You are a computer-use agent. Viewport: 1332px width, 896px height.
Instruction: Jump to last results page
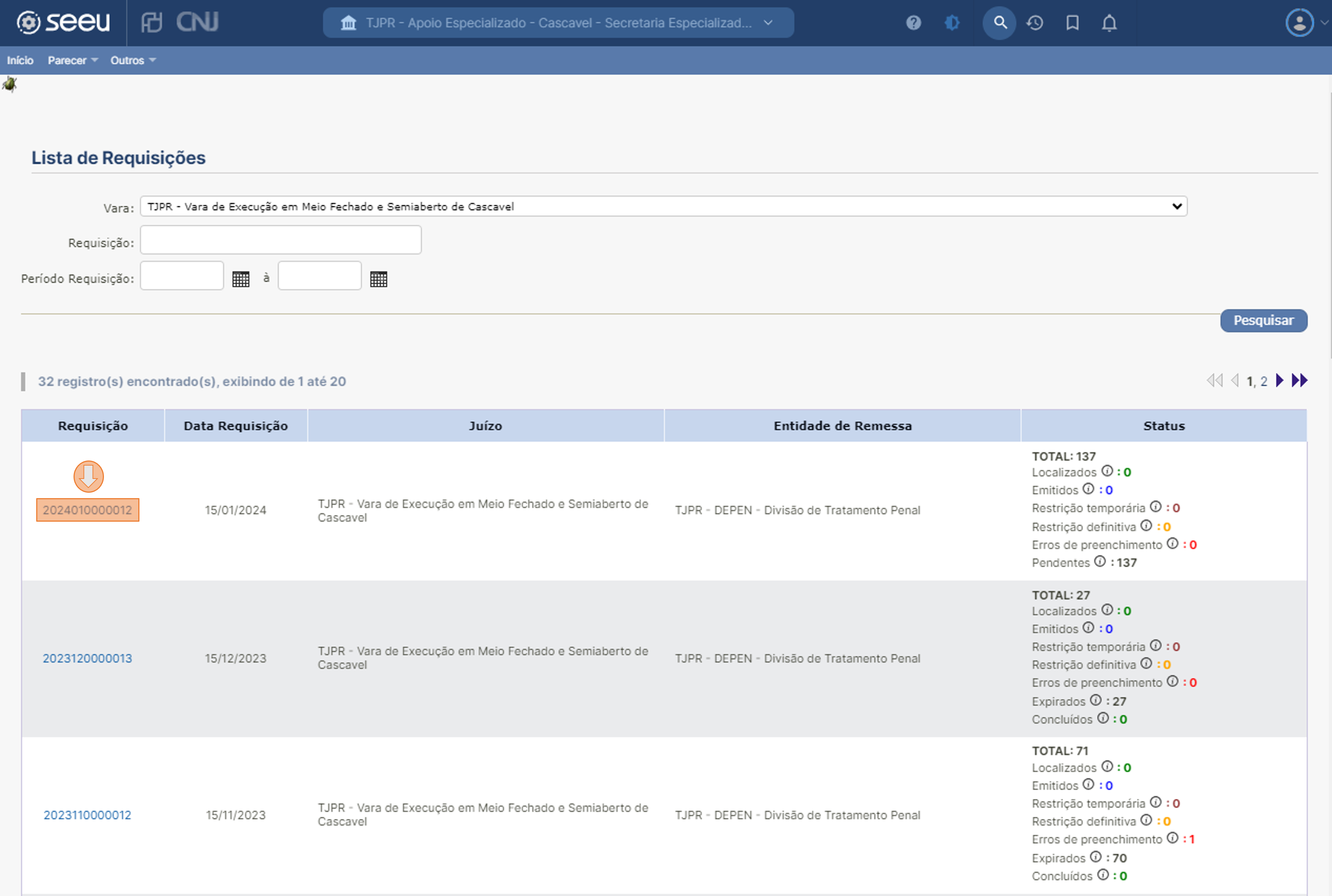[x=1299, y=380]
